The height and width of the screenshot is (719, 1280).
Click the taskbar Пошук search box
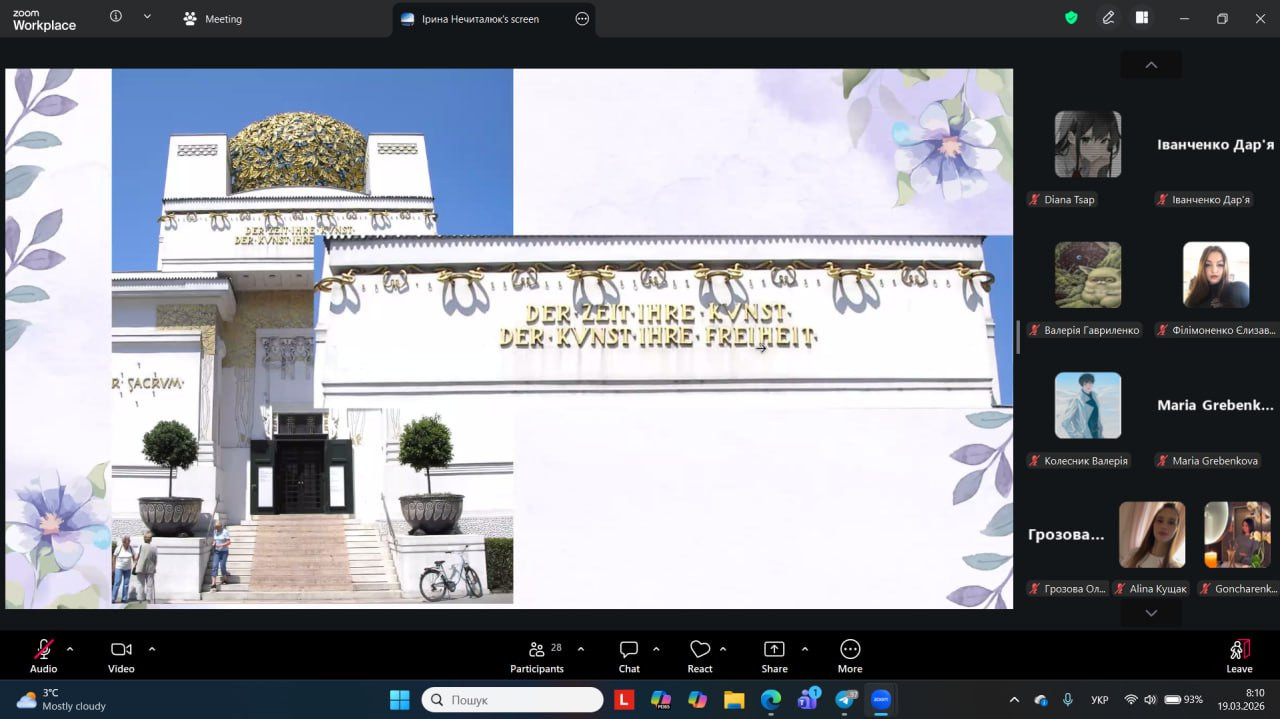pos(512,699)
